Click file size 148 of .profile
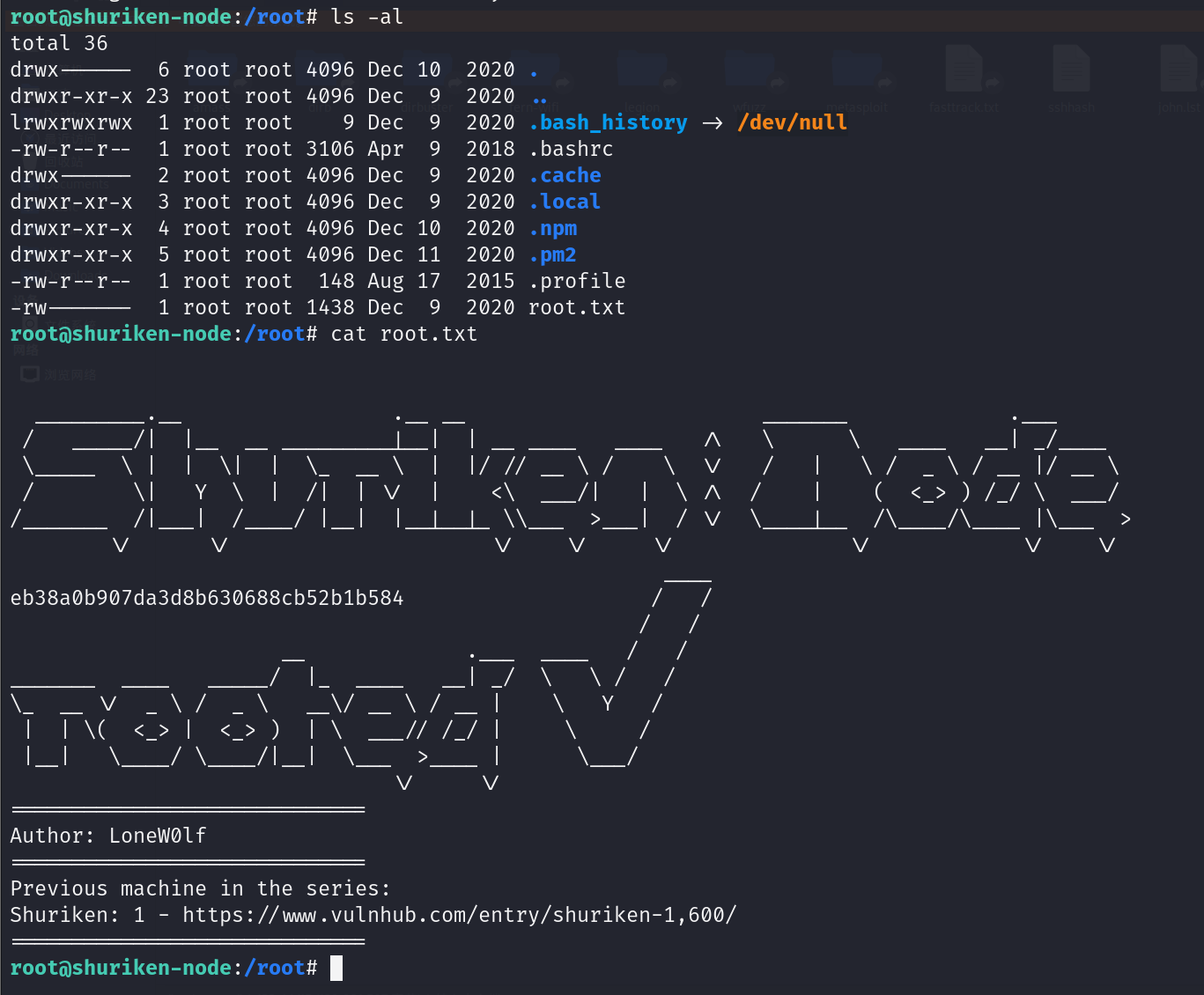The image size is (1204, 995). (336, 281)
